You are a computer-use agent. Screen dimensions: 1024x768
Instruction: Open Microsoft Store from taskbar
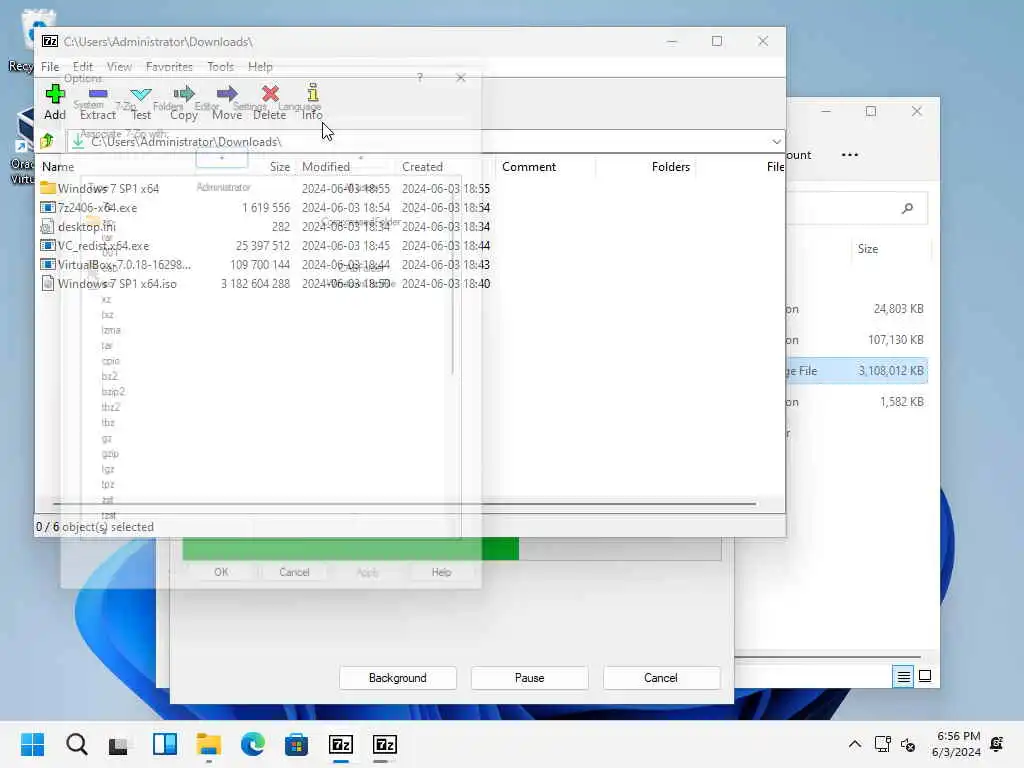pos(296,744)
